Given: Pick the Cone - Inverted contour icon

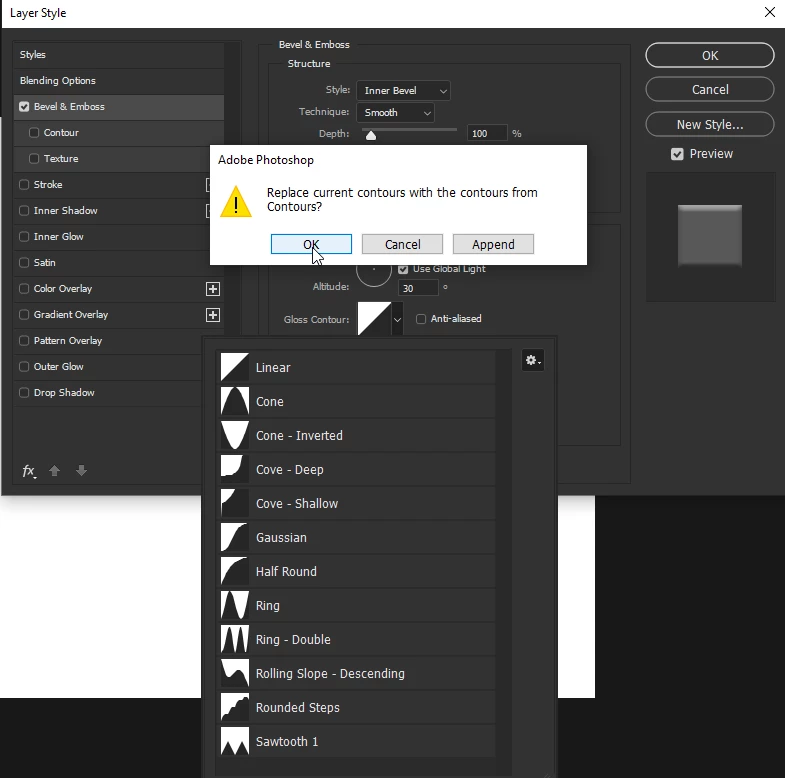Looking at the screenshot, I should tap(235, 436).
